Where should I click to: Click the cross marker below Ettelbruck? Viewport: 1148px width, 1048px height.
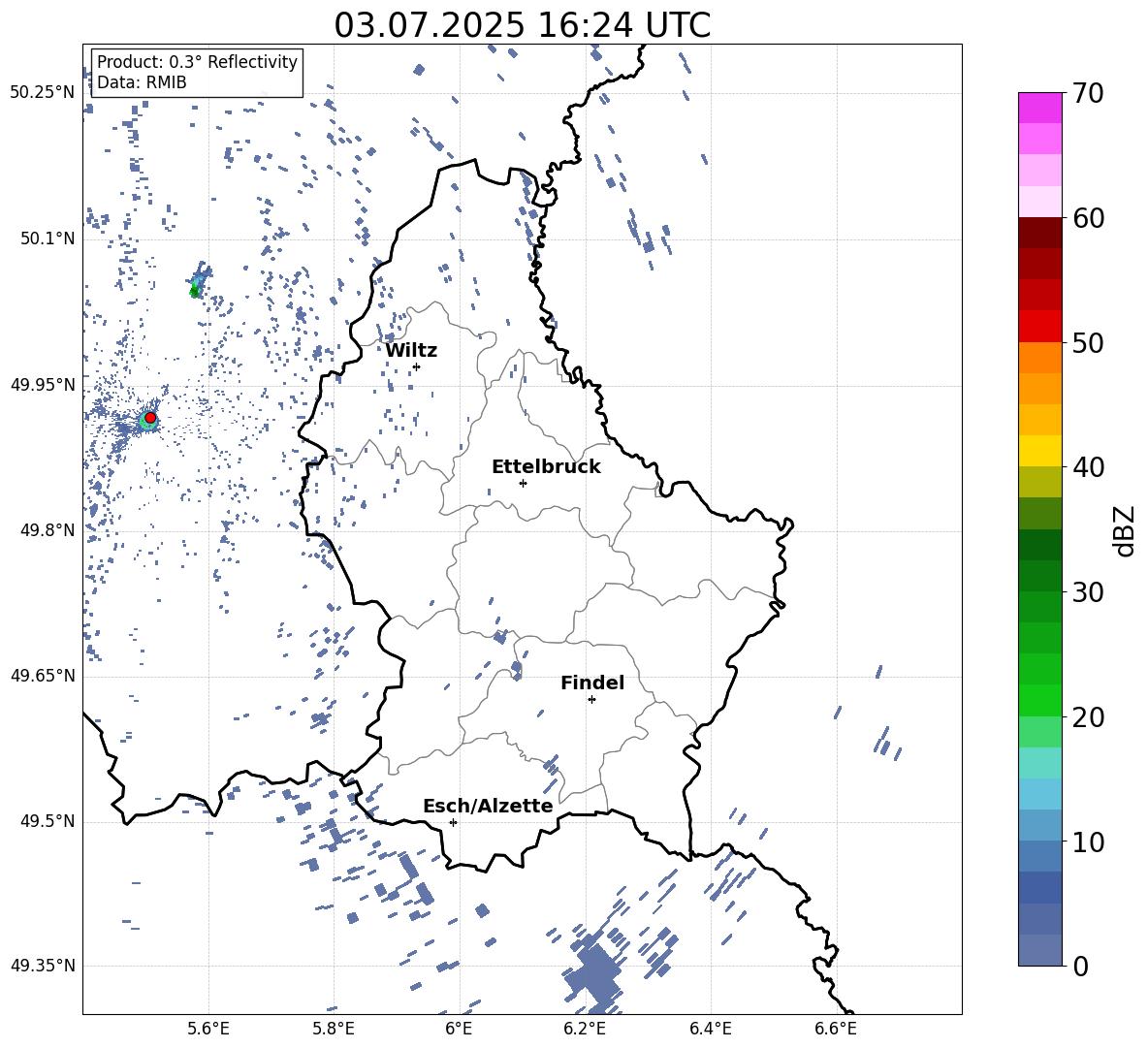(x=523, y=483)
